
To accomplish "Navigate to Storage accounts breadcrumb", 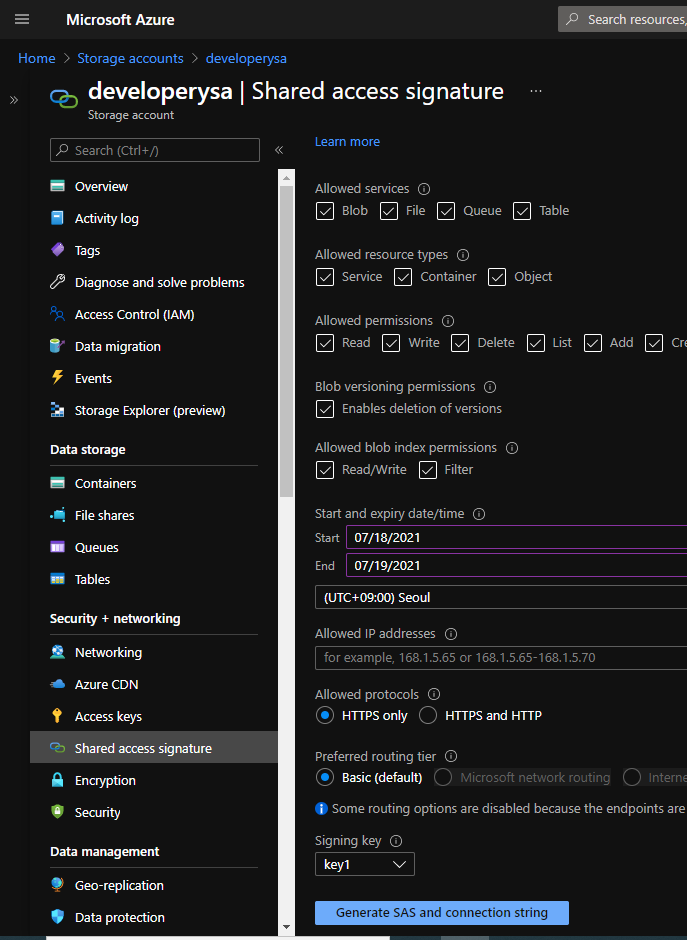I will coord(130,58).
